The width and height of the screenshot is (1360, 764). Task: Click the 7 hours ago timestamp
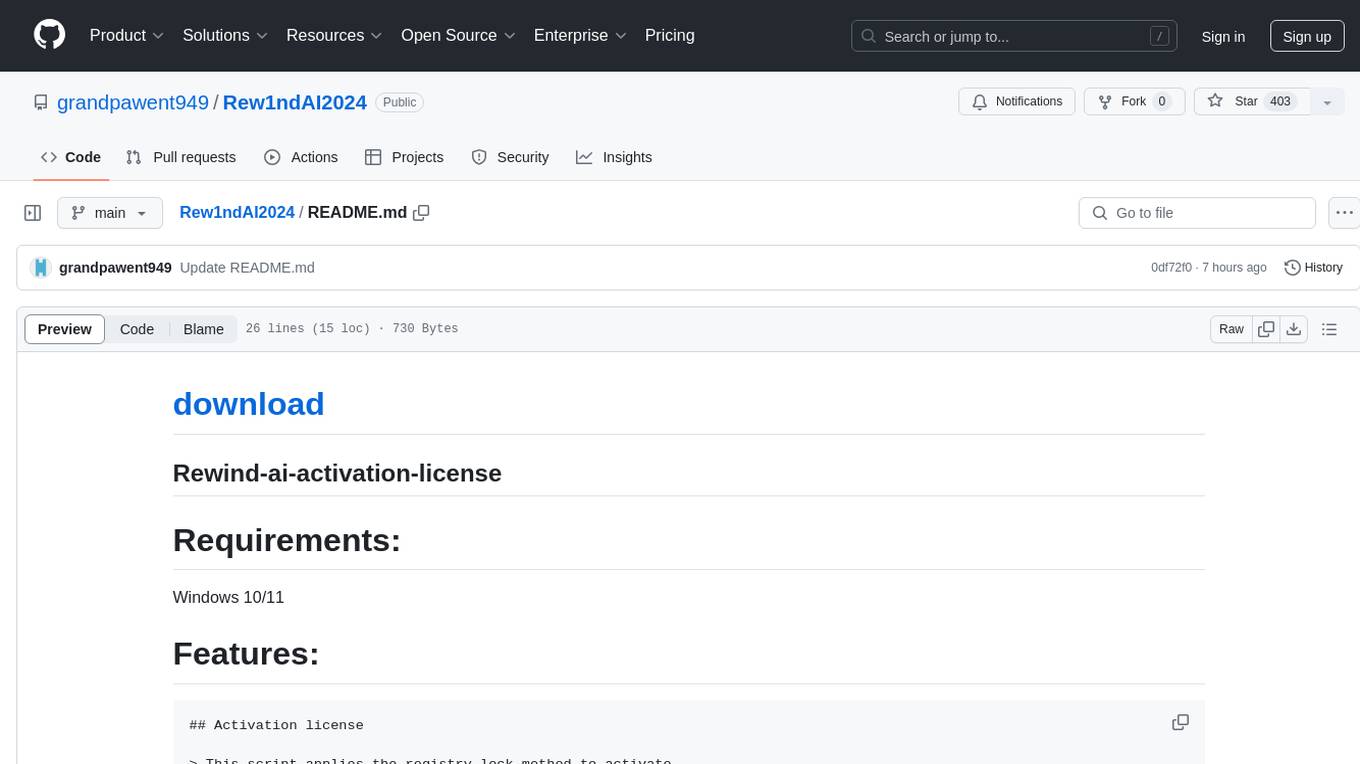1234,267
